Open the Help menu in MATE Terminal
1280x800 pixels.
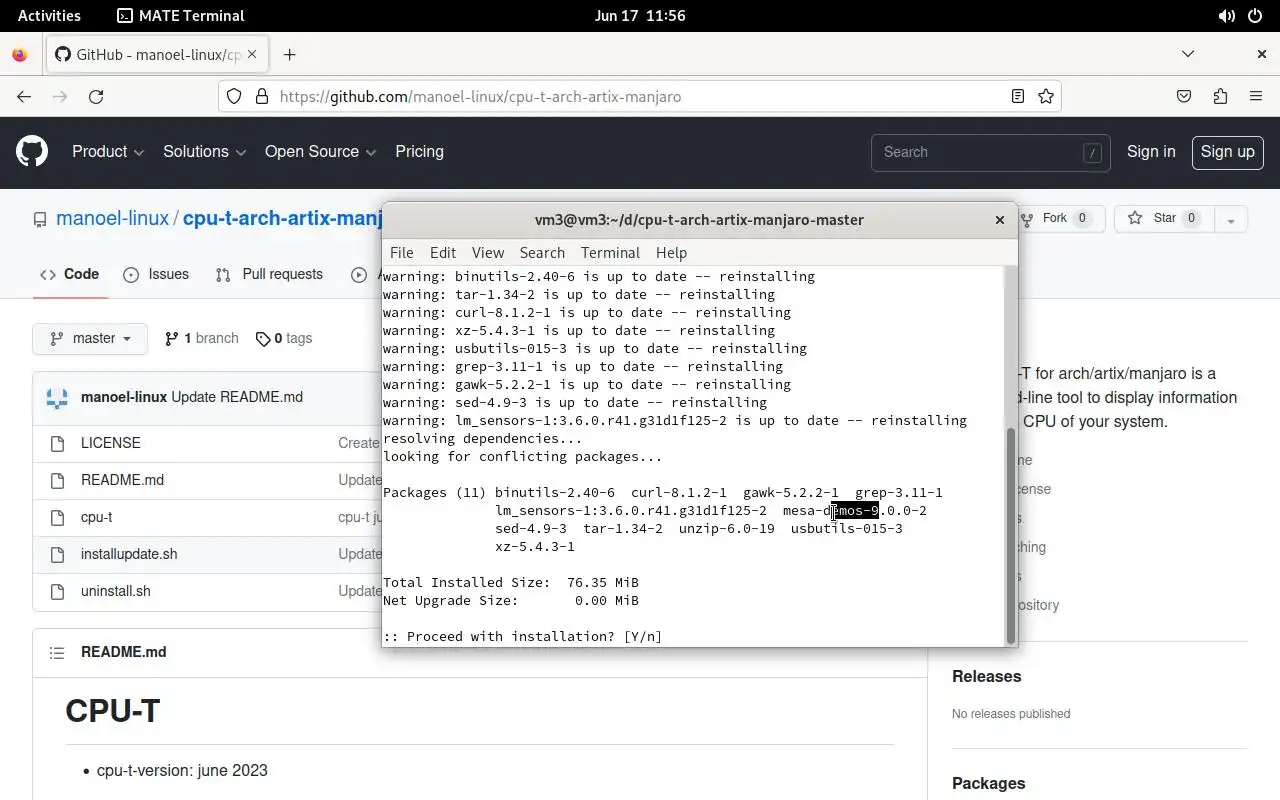[x=671, y=253]
